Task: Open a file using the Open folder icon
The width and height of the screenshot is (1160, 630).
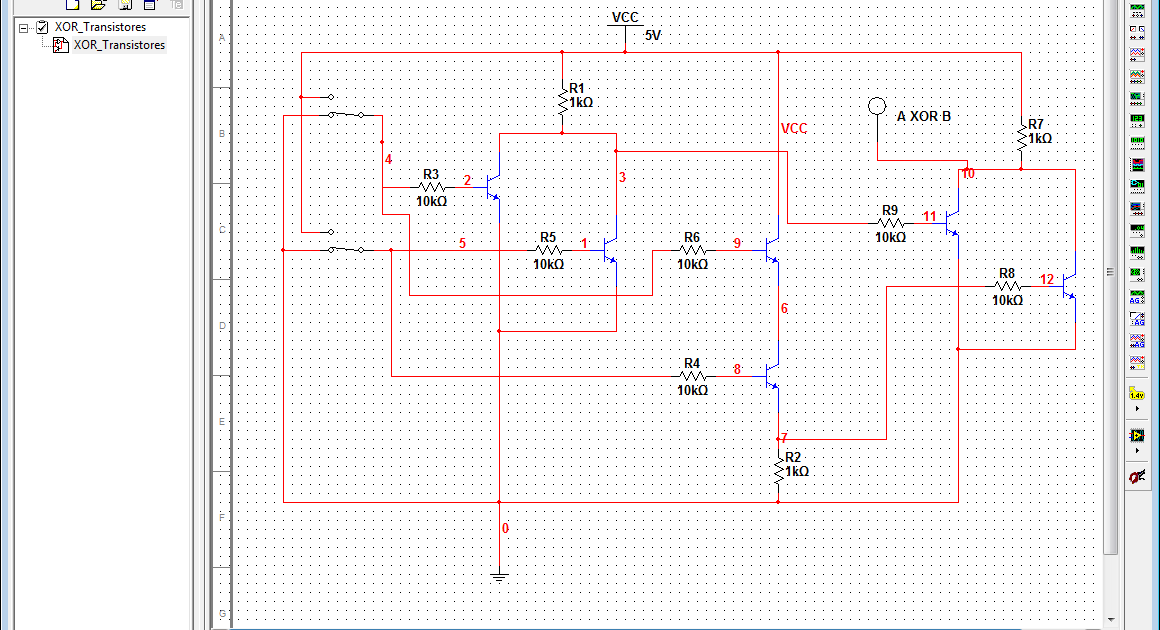Action: point(97,5)
